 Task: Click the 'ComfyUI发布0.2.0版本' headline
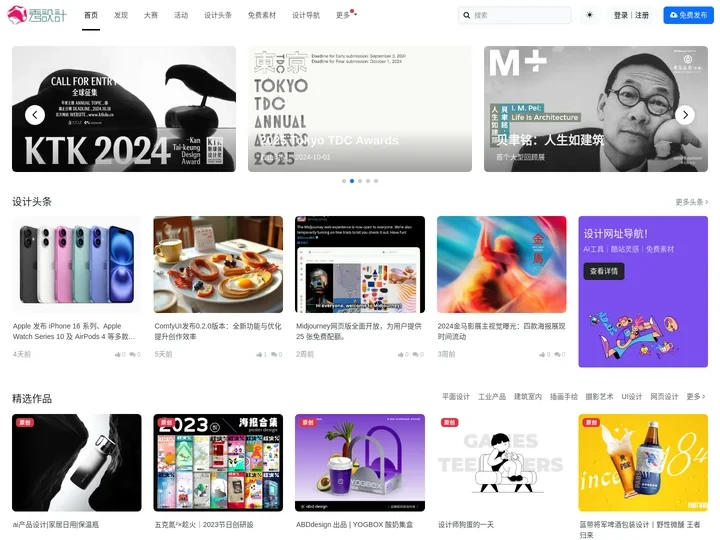click(x=218, y=331)
